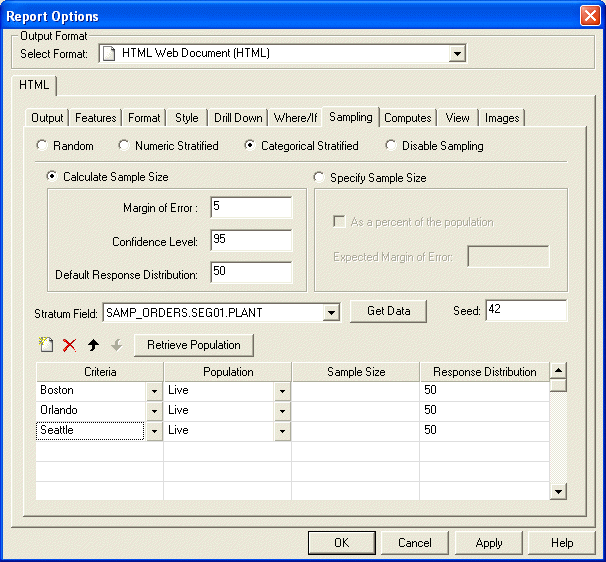
Task: Click the Get Data button
Action: (388, 311)
